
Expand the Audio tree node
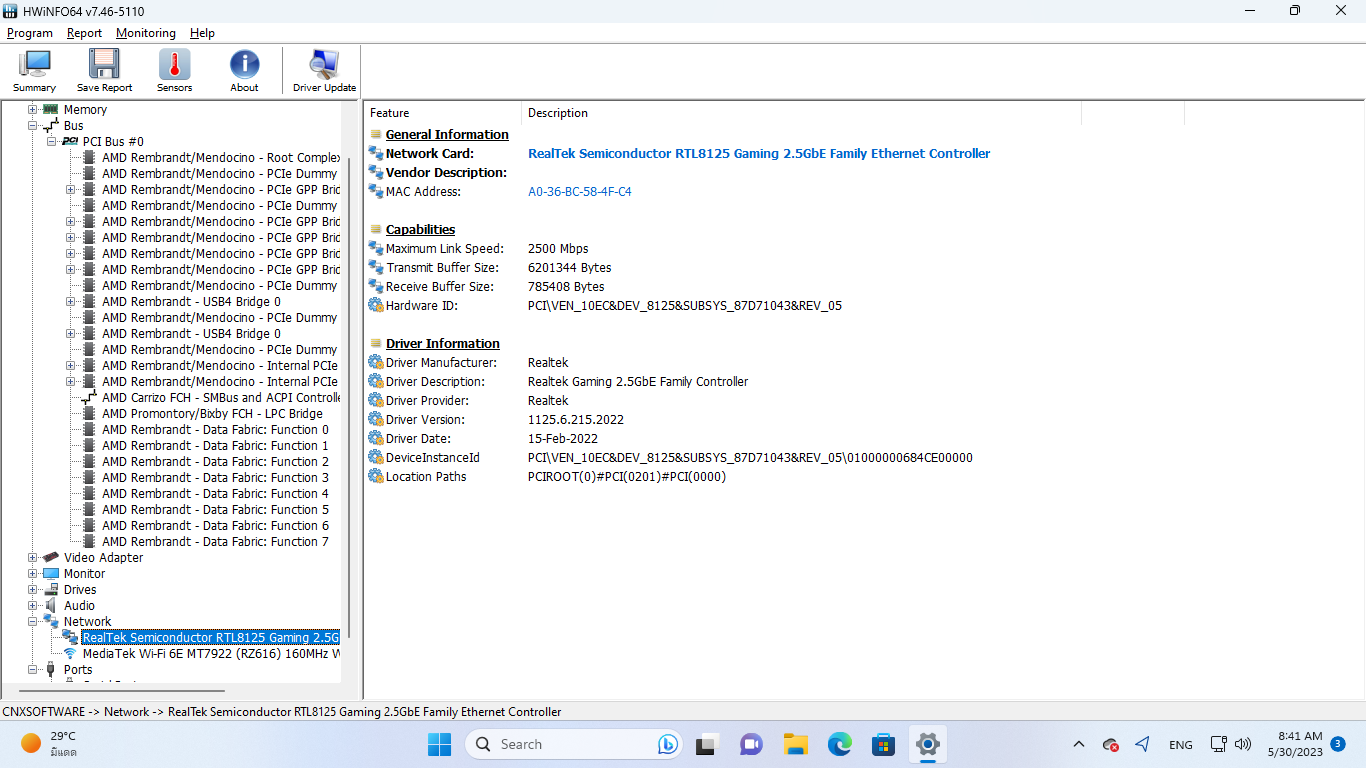[x=33, y=606]
